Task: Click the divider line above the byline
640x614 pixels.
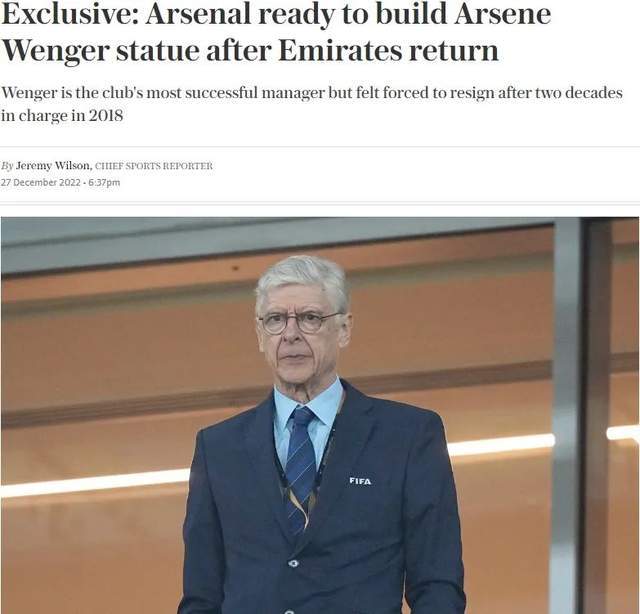Action: (320, 147)
